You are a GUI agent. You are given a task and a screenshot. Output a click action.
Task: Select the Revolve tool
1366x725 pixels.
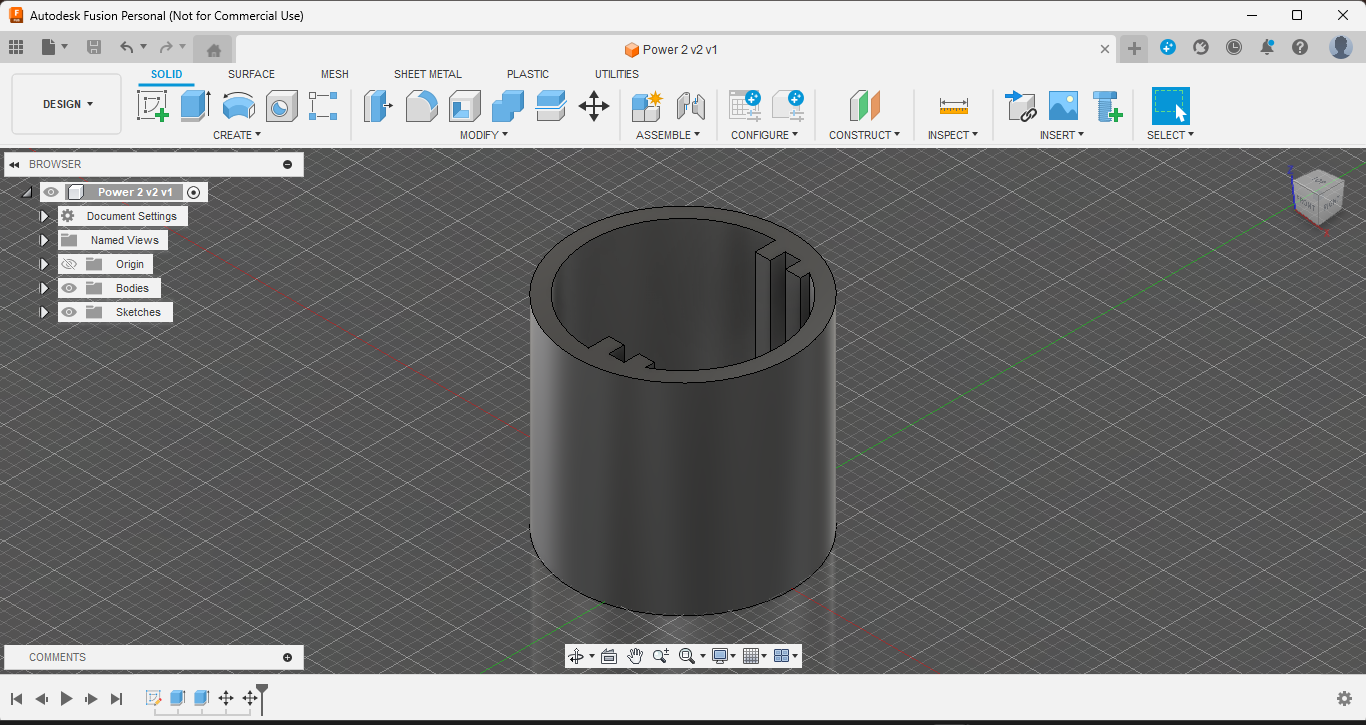pos(238,105)
